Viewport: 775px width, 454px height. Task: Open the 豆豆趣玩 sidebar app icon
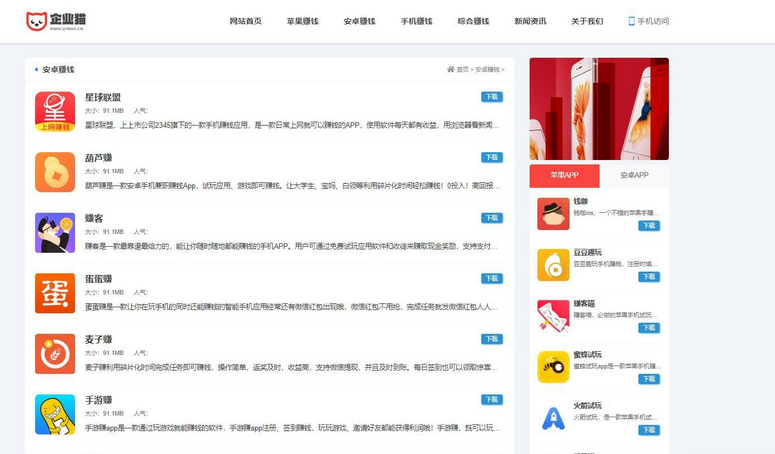point(553,265)
